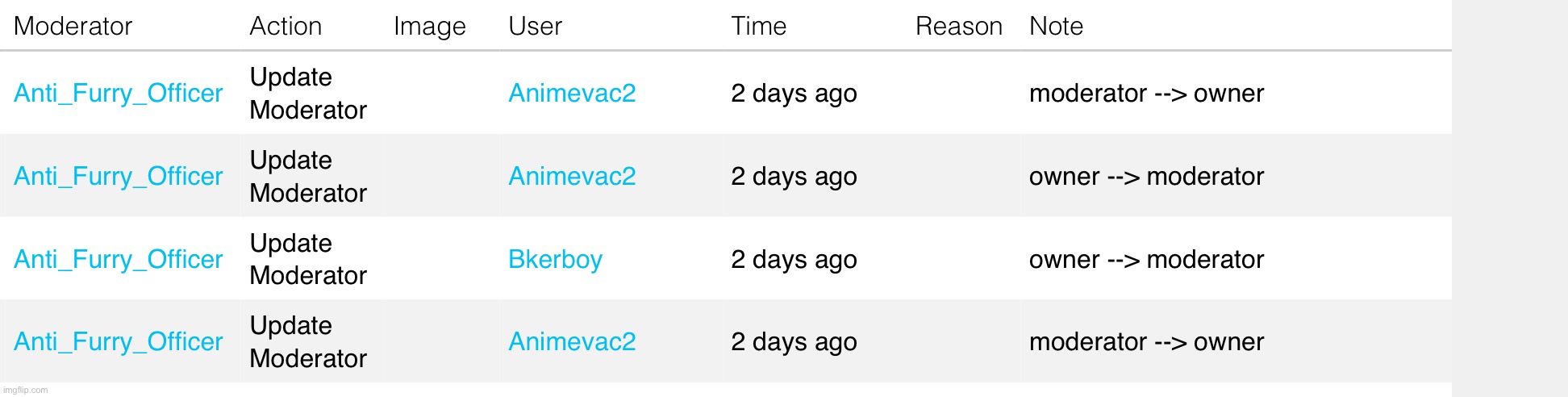Click the imgflip.com watermark
Viewport: 1568px width, 397px height.
[27, 391]
